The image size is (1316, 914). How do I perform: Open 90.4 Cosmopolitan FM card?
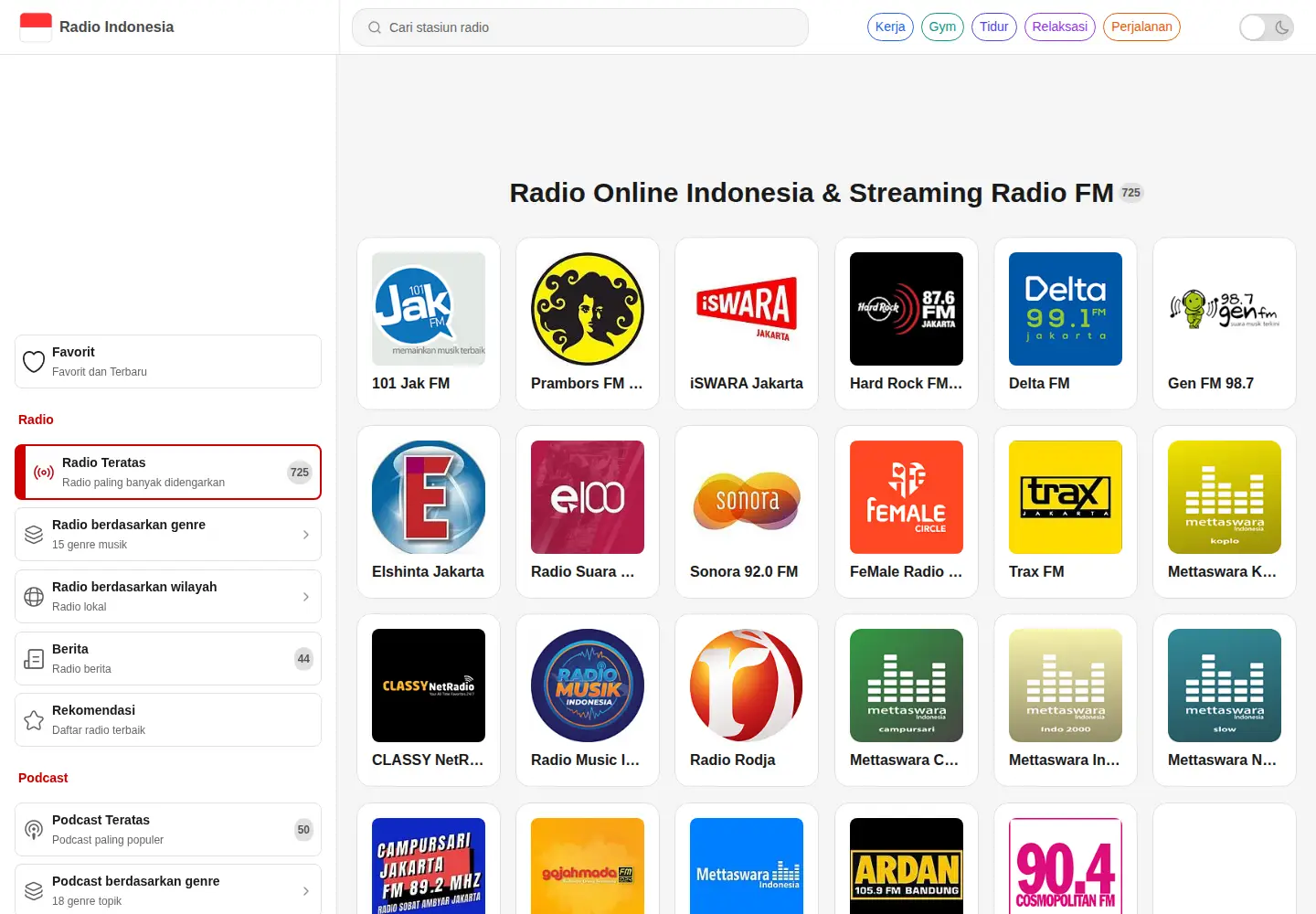pos(1066,859)
